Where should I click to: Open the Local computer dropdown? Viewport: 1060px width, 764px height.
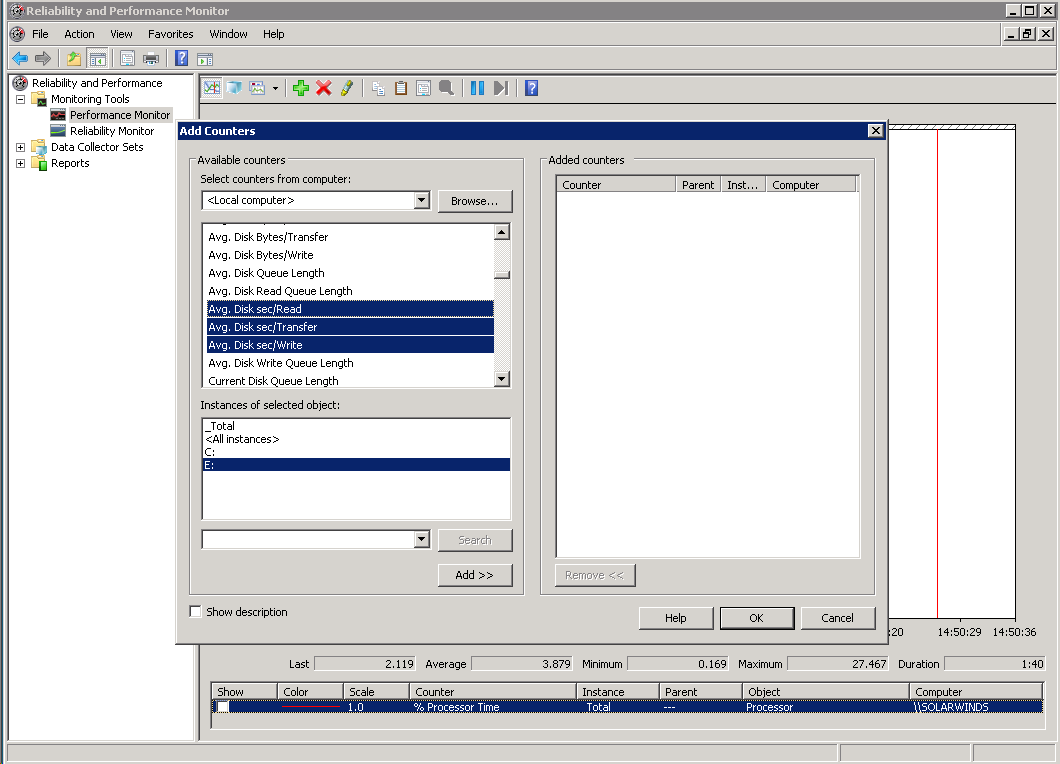[x=422, y=200]
